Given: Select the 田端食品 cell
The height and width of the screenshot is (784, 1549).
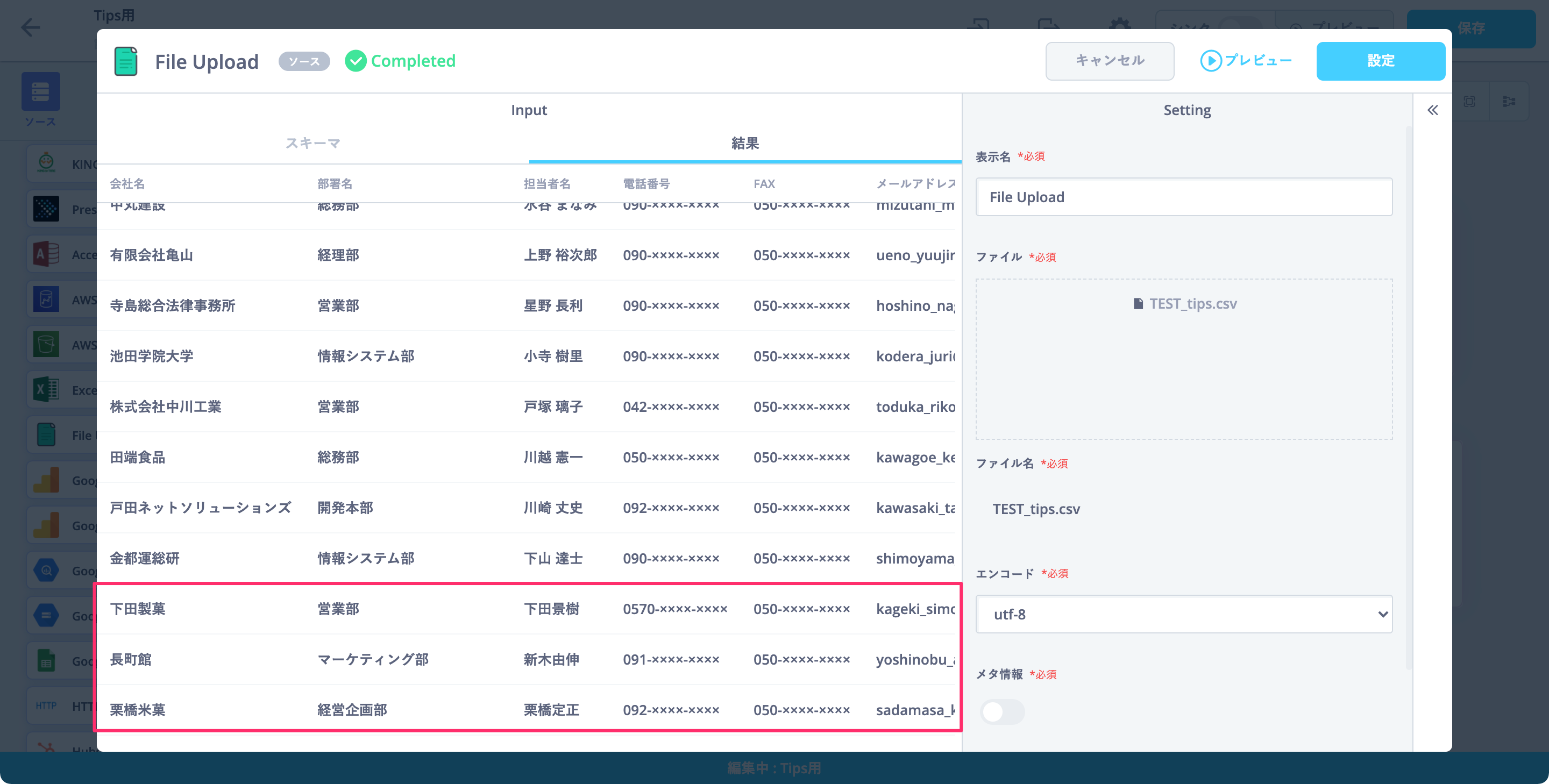Looking at the screenshot, I should (x=137, y=458).
